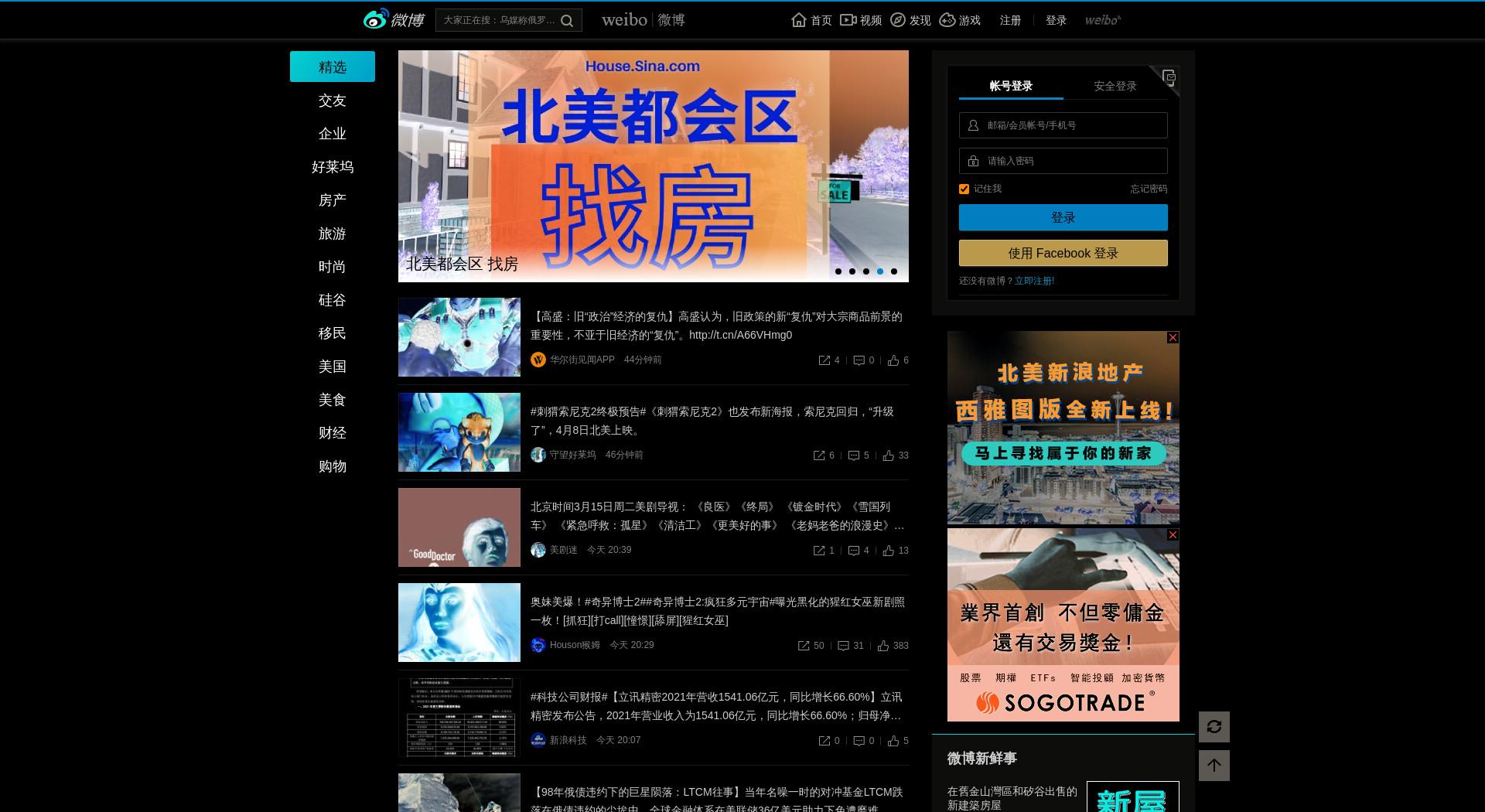Like the 高盛 post
1485x812 pixels.
893,360
